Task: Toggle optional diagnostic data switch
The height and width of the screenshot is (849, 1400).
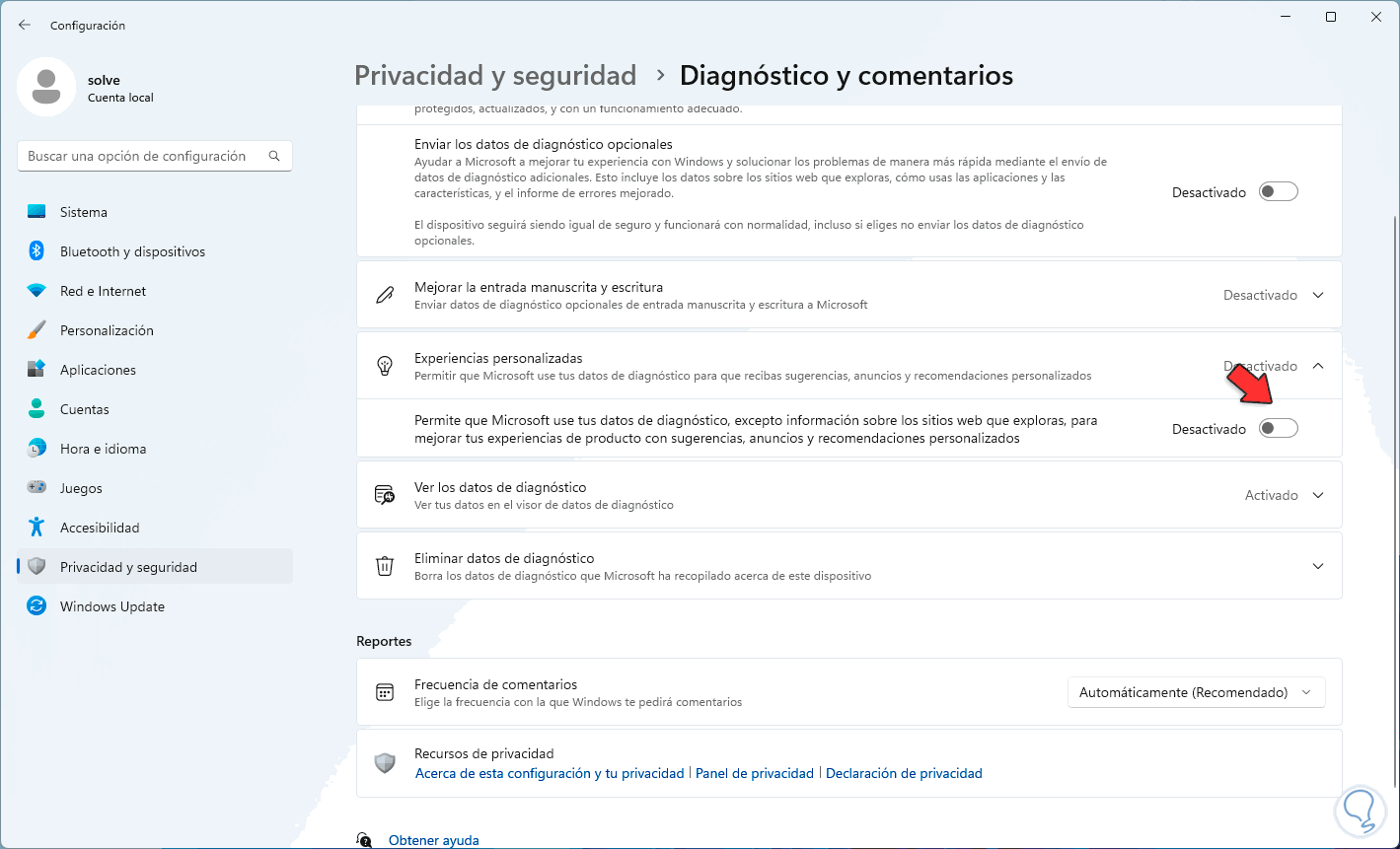Action: click(x=1279, y=192)
